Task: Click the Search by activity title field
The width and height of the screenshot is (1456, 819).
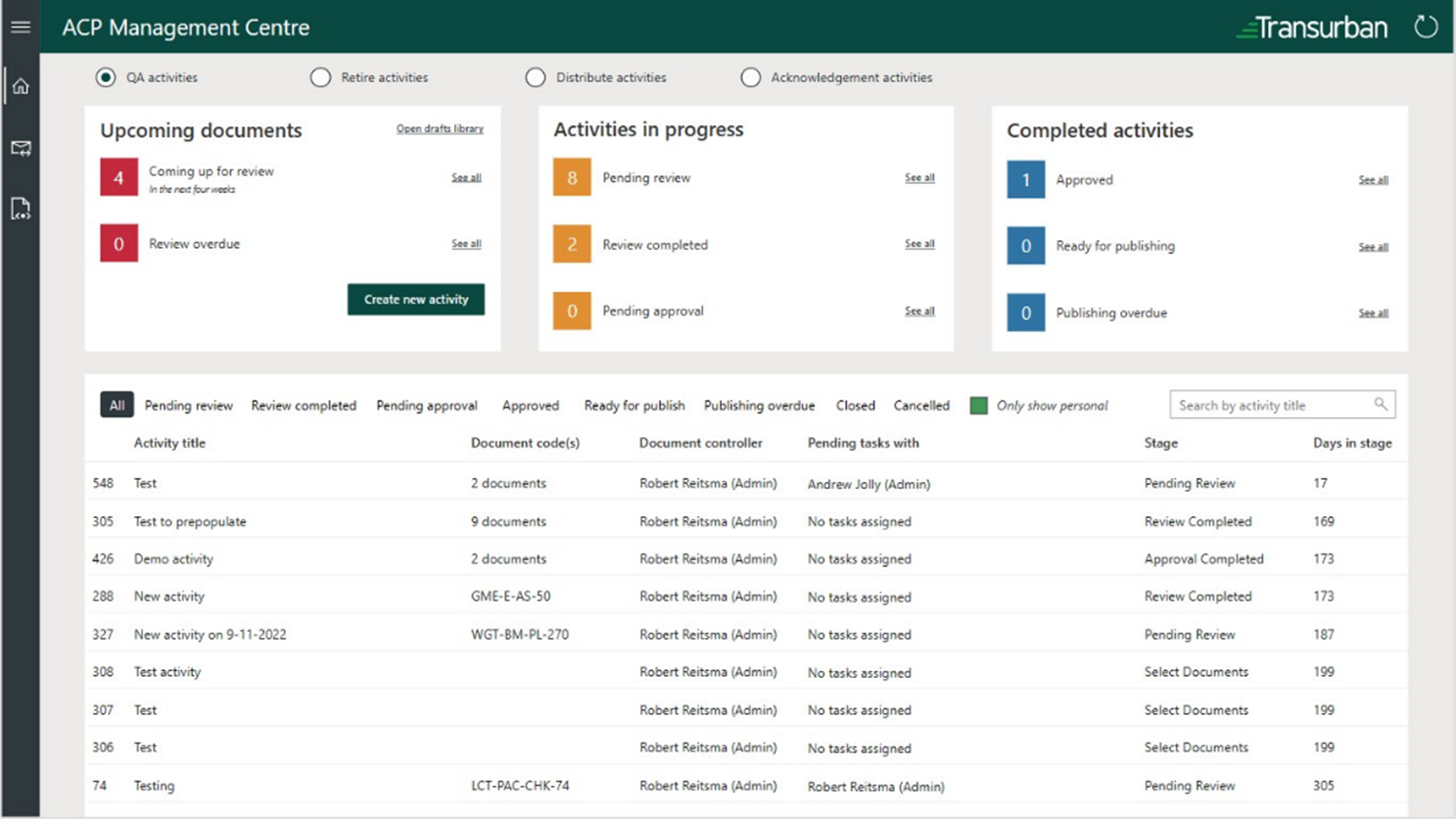Action: 1271,405
